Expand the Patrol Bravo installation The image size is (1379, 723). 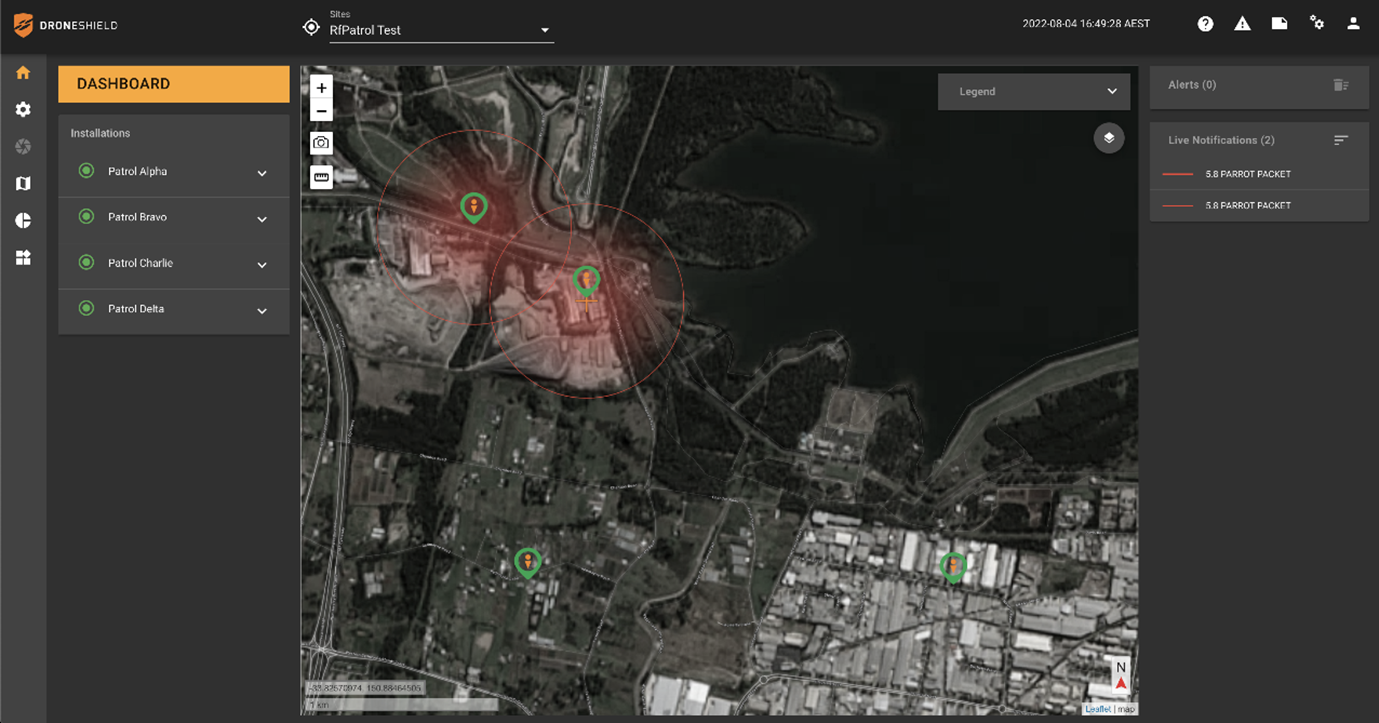click(x=261, y=219)
